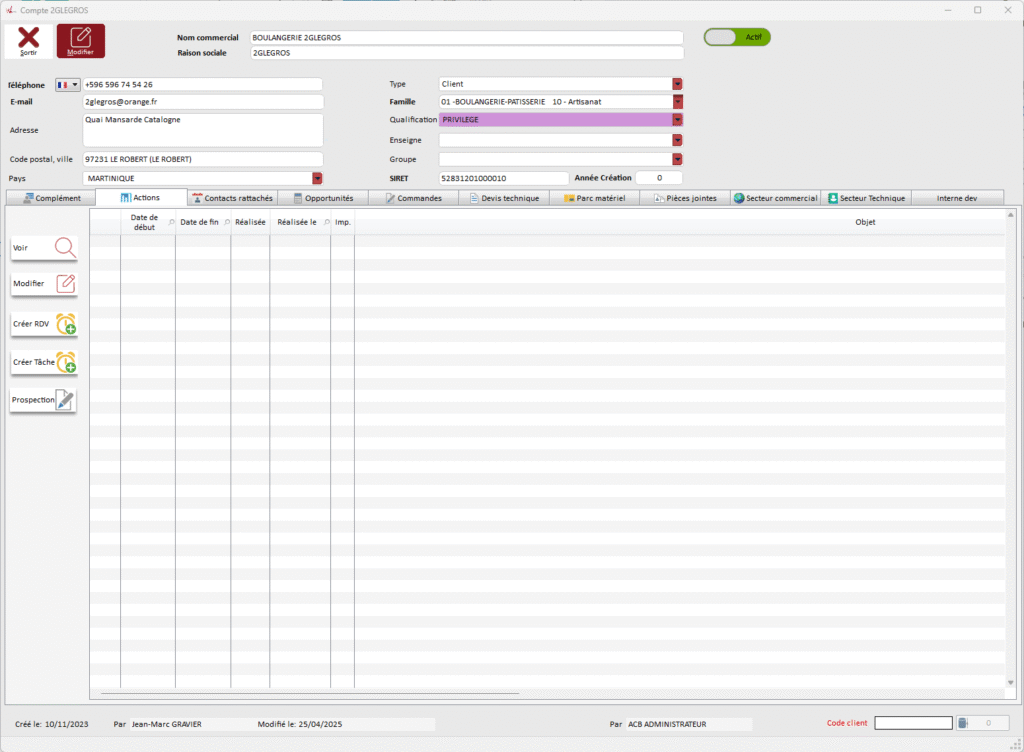The image size is (1024, 752).
Task: Click the E-mail input field
Action: click(x=203, y=102)
